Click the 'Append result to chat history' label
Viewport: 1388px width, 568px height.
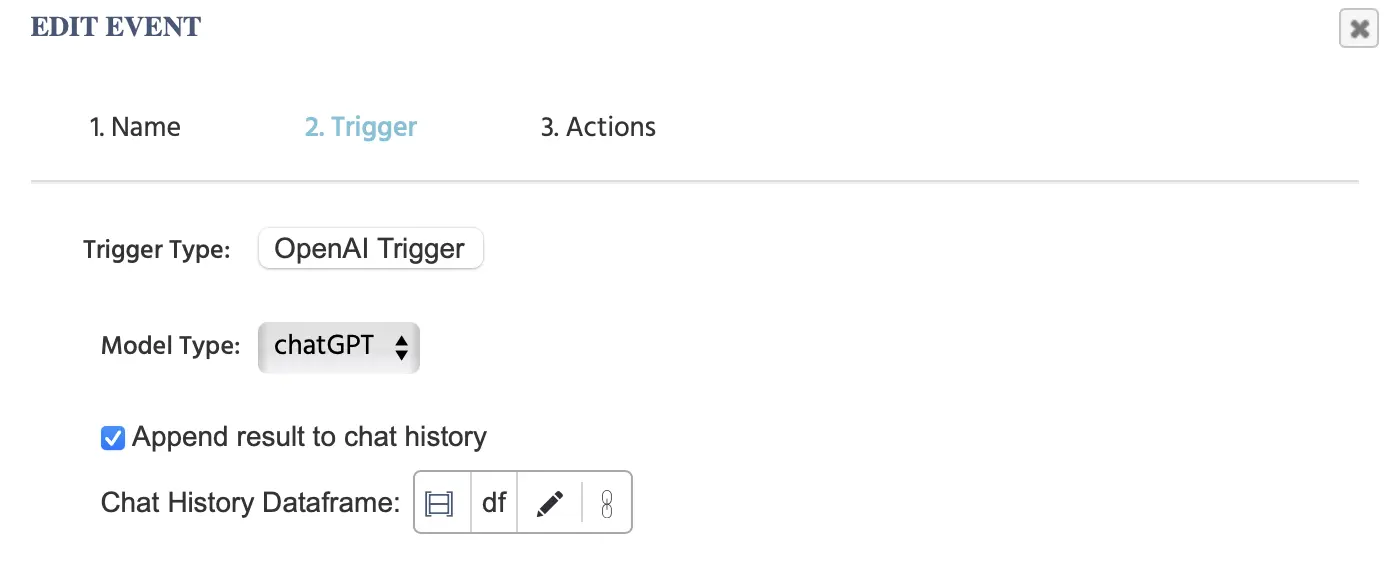click(309, 437)
